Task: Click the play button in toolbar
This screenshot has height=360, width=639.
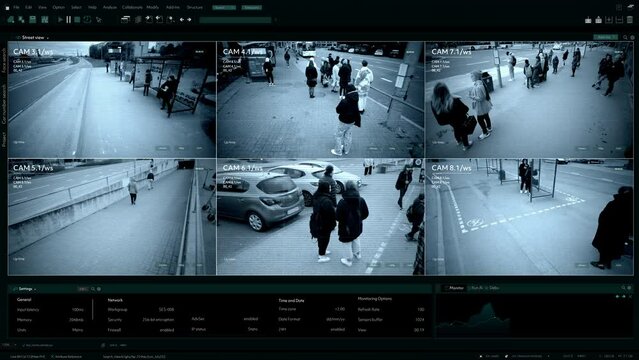Action: click(60, 19)
